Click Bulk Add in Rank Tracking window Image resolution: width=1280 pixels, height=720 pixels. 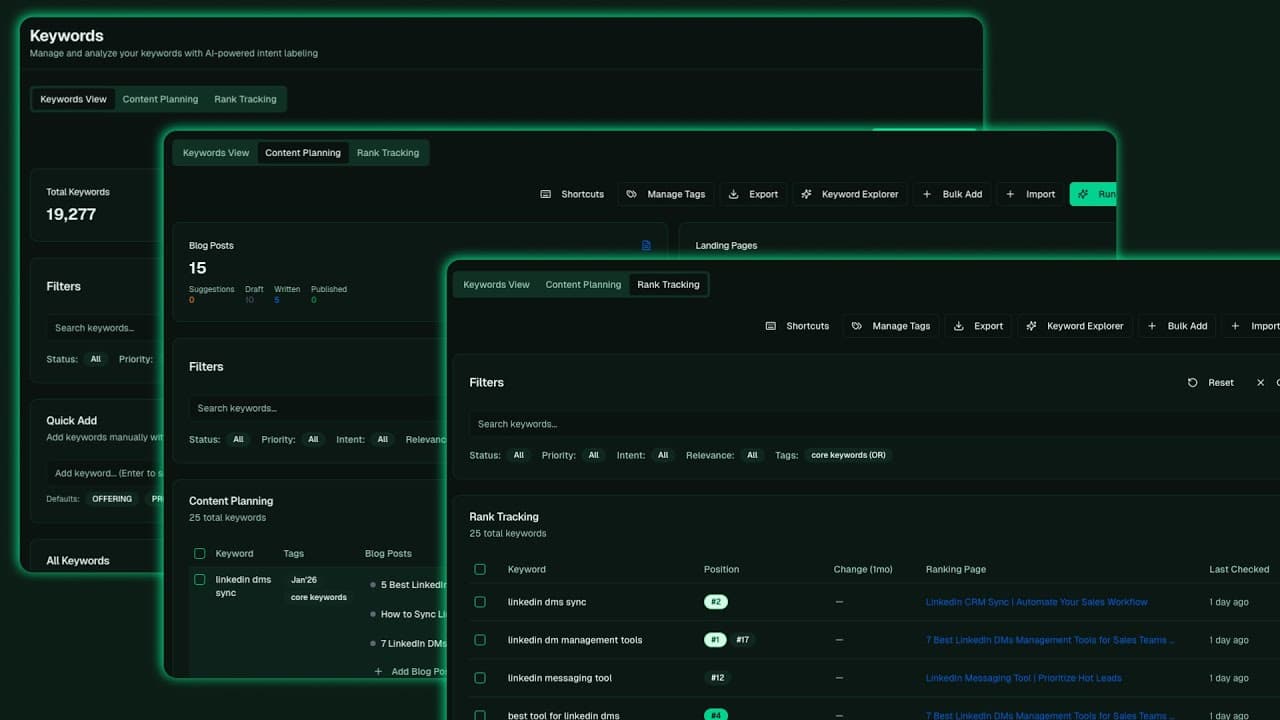click(x=1177, y=326)
